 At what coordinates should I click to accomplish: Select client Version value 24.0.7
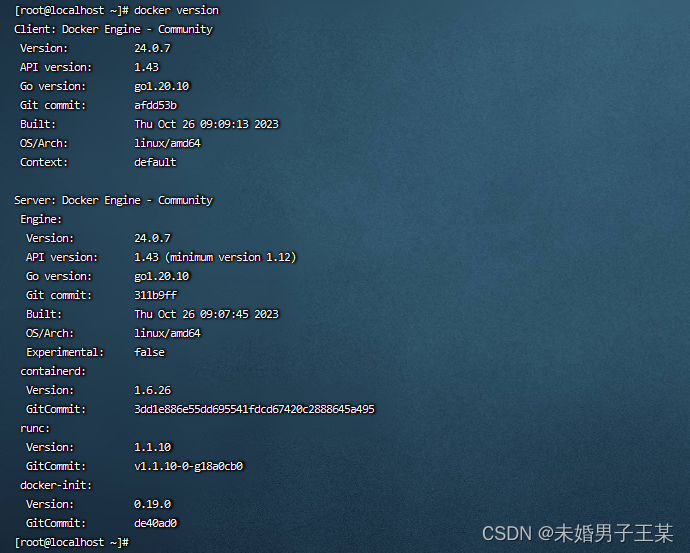[x=152, y=48]
